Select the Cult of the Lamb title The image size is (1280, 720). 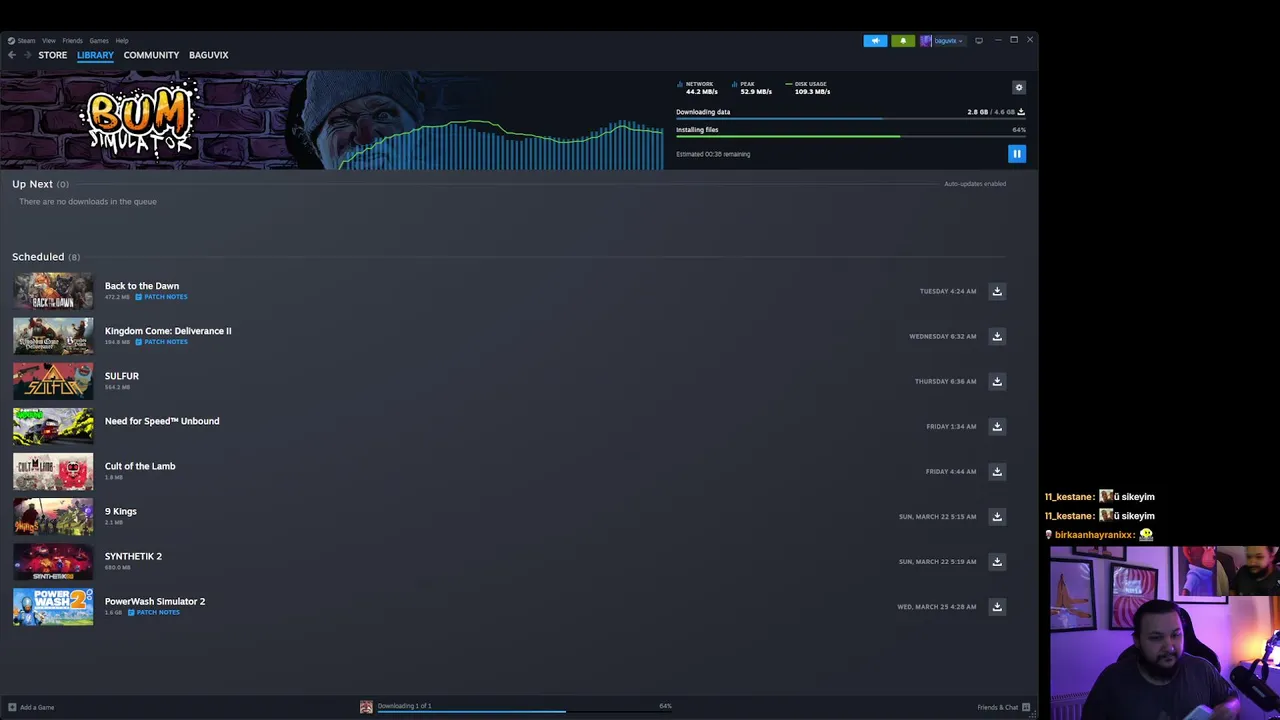(140, 466)
